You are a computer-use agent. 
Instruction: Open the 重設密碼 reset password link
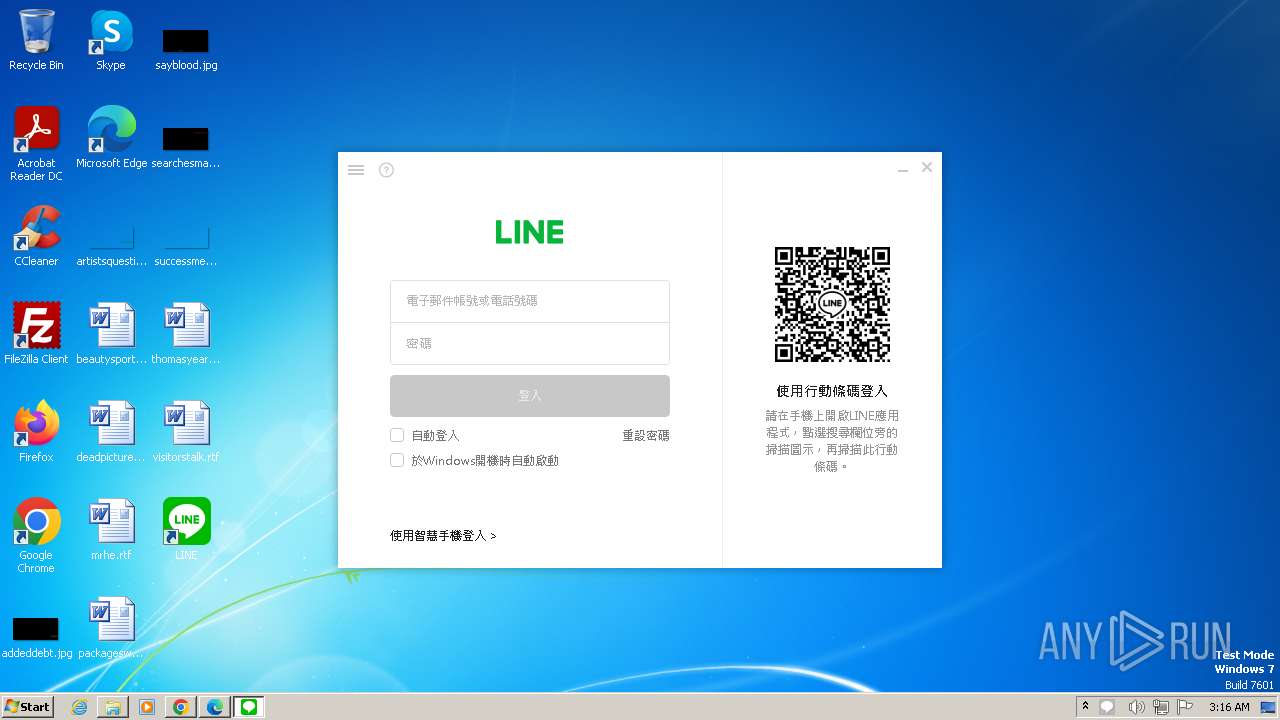point(646,436)
